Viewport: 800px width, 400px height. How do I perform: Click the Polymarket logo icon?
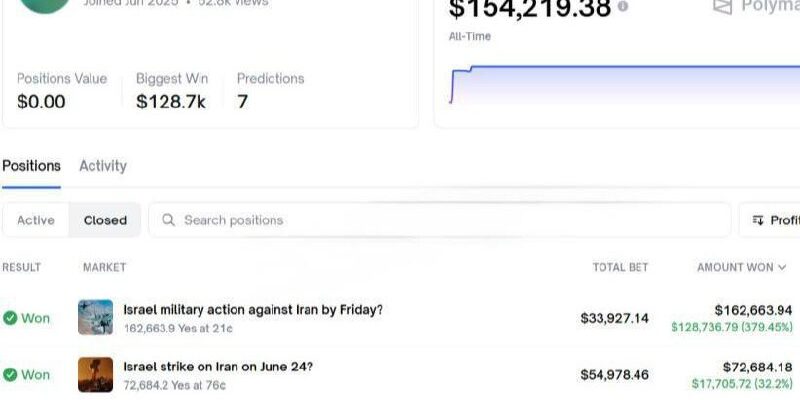click(722, 6)
